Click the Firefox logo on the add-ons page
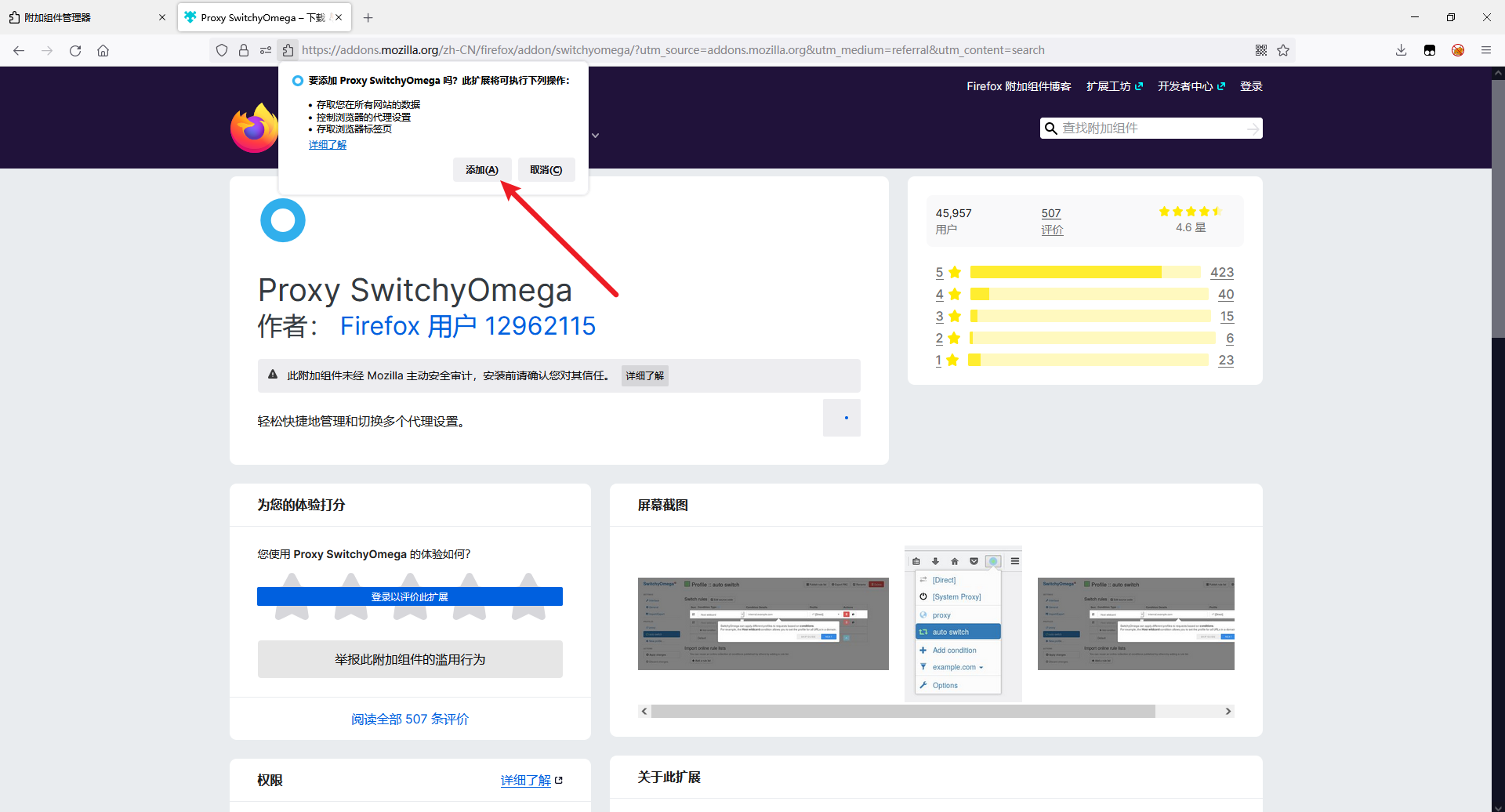 click(254, 128)
